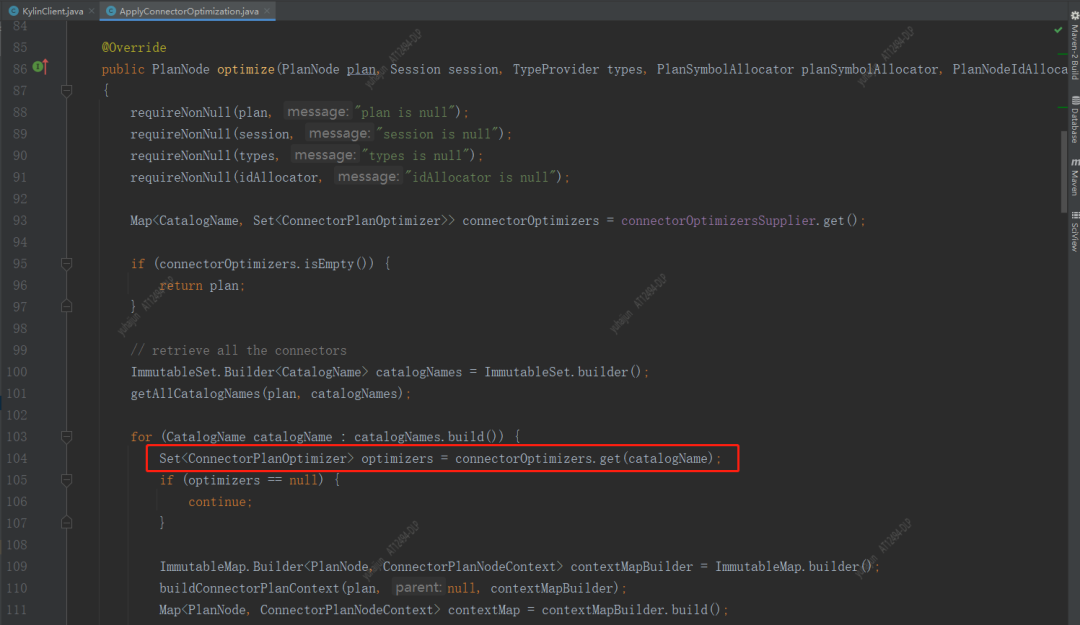Screen dimensions: 1080x625
Task: Open the Maven tool window
Action: point(1073,177)
